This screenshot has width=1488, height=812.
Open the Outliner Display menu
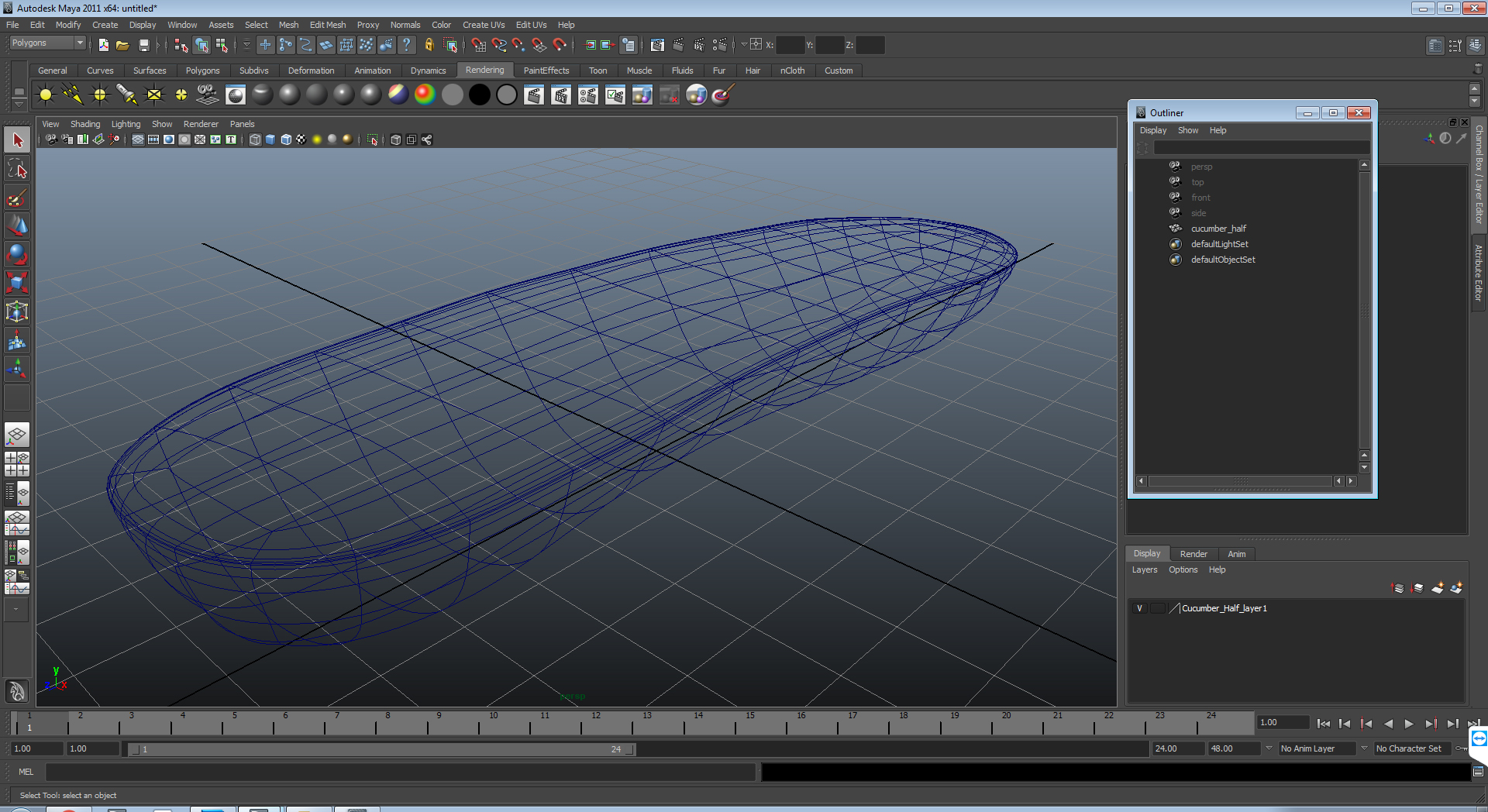1152,130
